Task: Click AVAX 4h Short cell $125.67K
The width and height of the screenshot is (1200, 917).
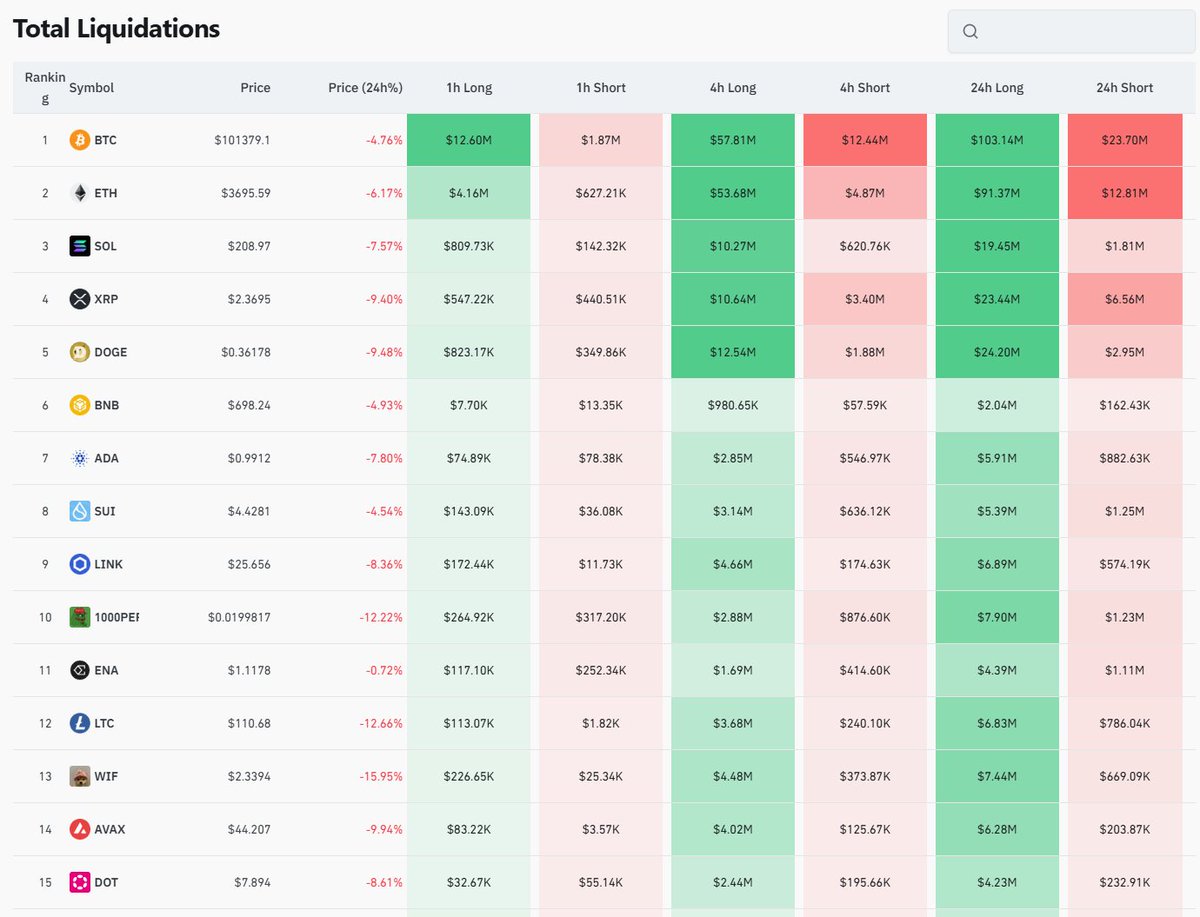Action: click(865, 829)
